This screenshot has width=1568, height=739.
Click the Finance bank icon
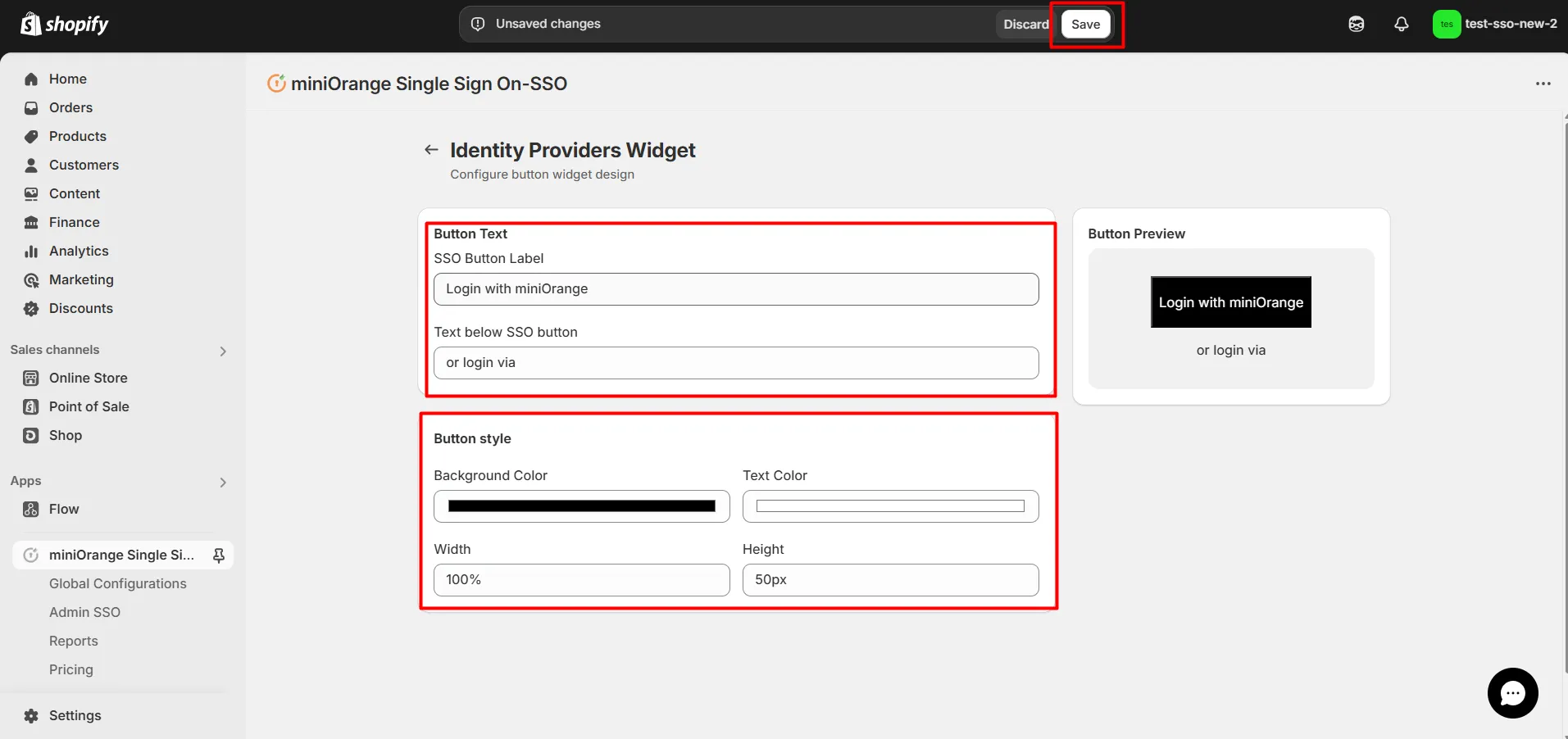31,223
